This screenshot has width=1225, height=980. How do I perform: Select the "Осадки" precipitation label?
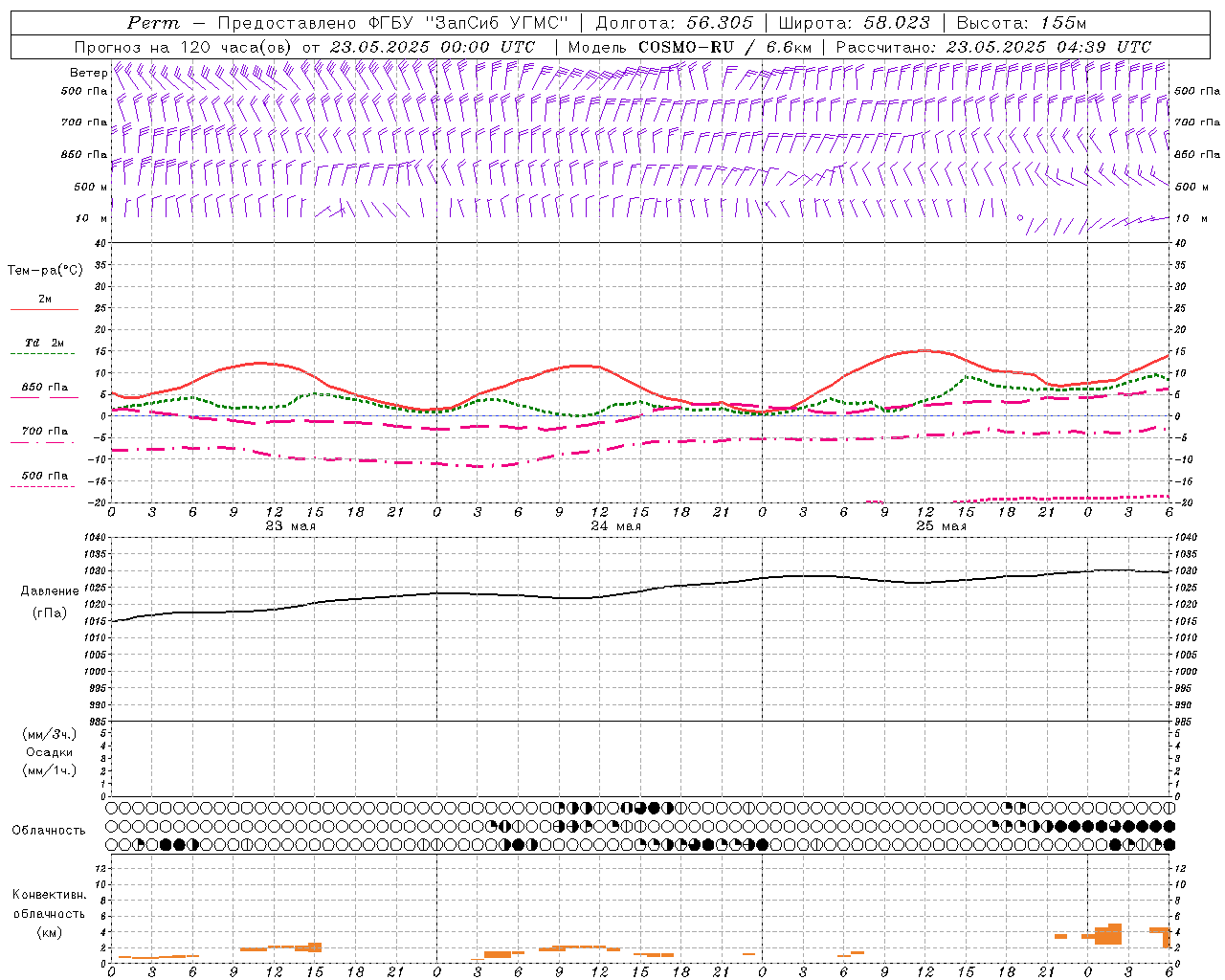point(50,752)
